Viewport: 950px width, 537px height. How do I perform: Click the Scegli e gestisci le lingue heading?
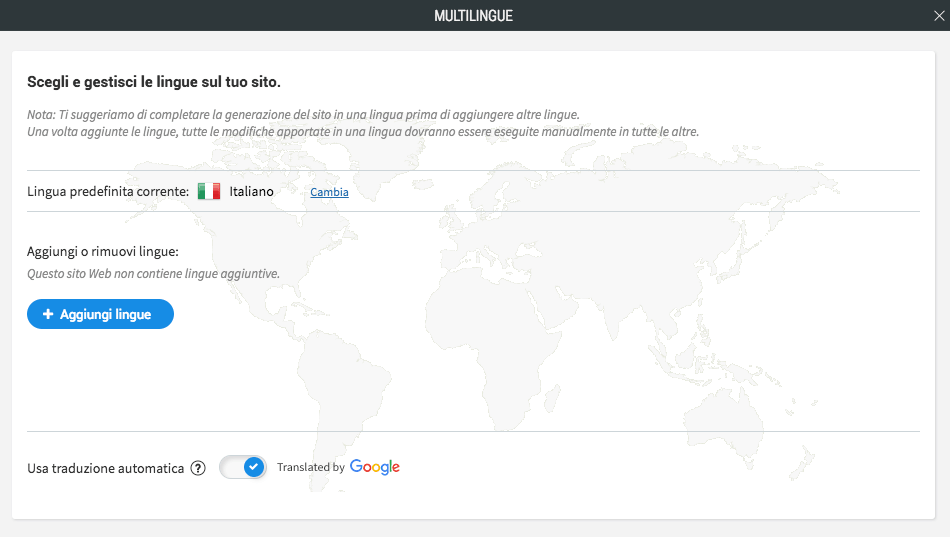tap(154, 82)
